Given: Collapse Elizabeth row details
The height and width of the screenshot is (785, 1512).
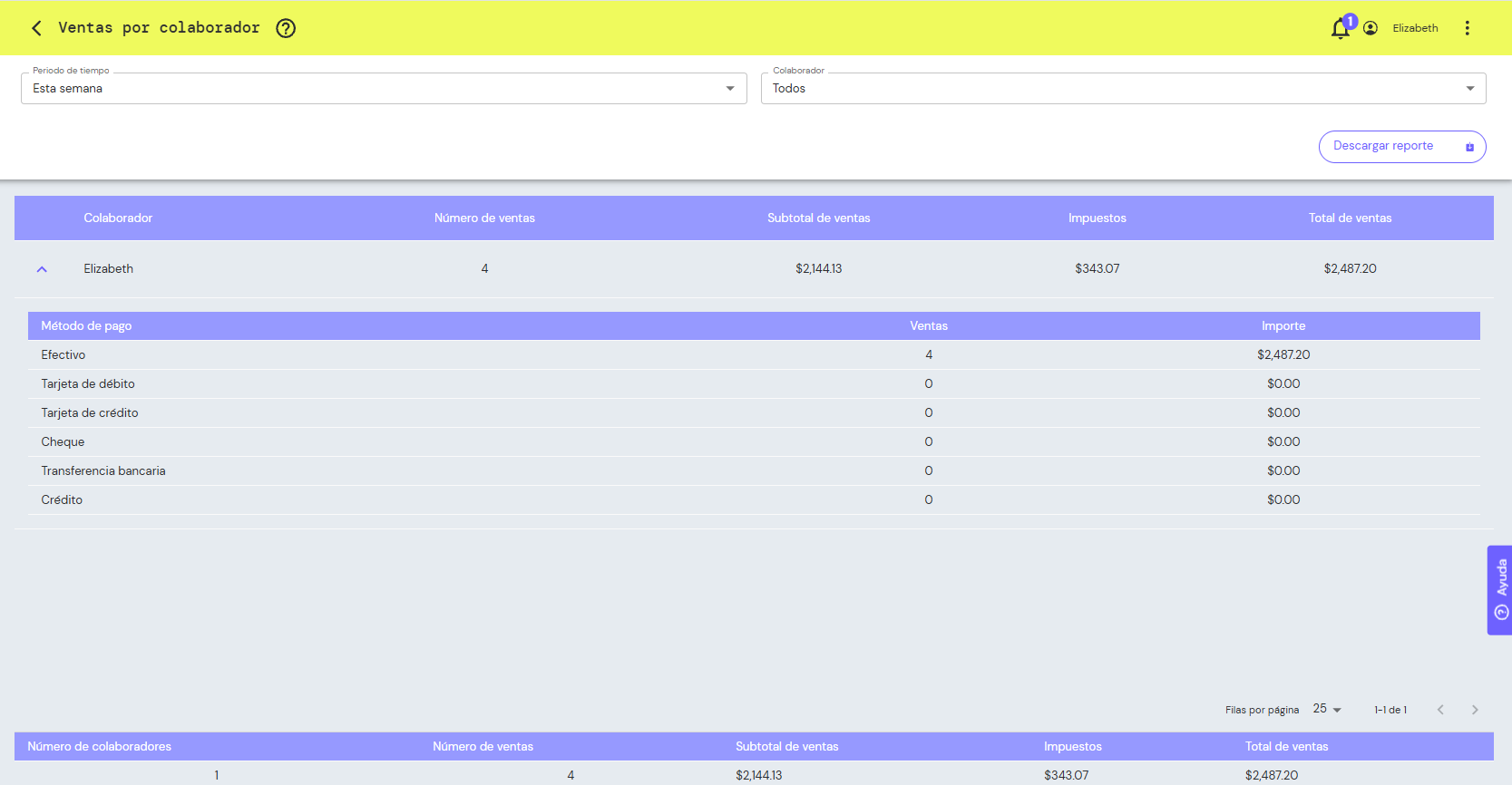Looking at the screenshot, I should click(42, 269).
